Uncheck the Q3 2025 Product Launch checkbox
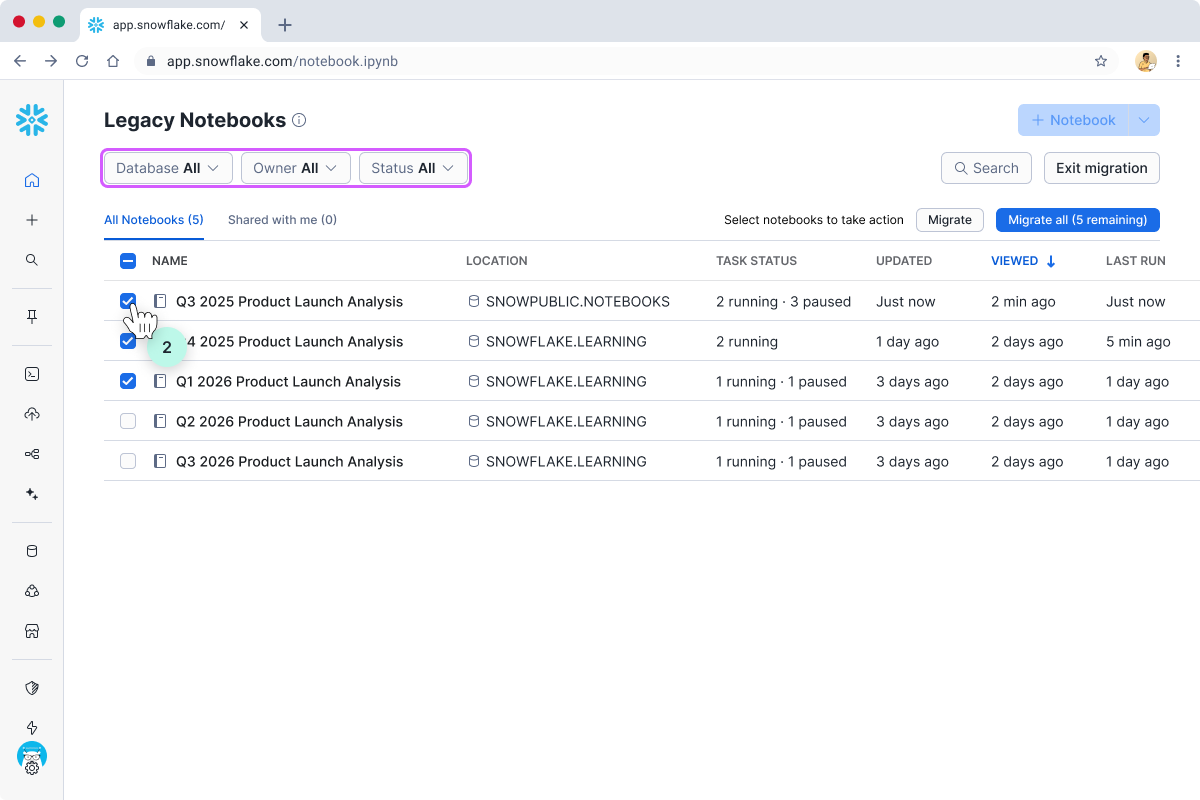This screenshot has width=1200, height=800. [128, 301]
